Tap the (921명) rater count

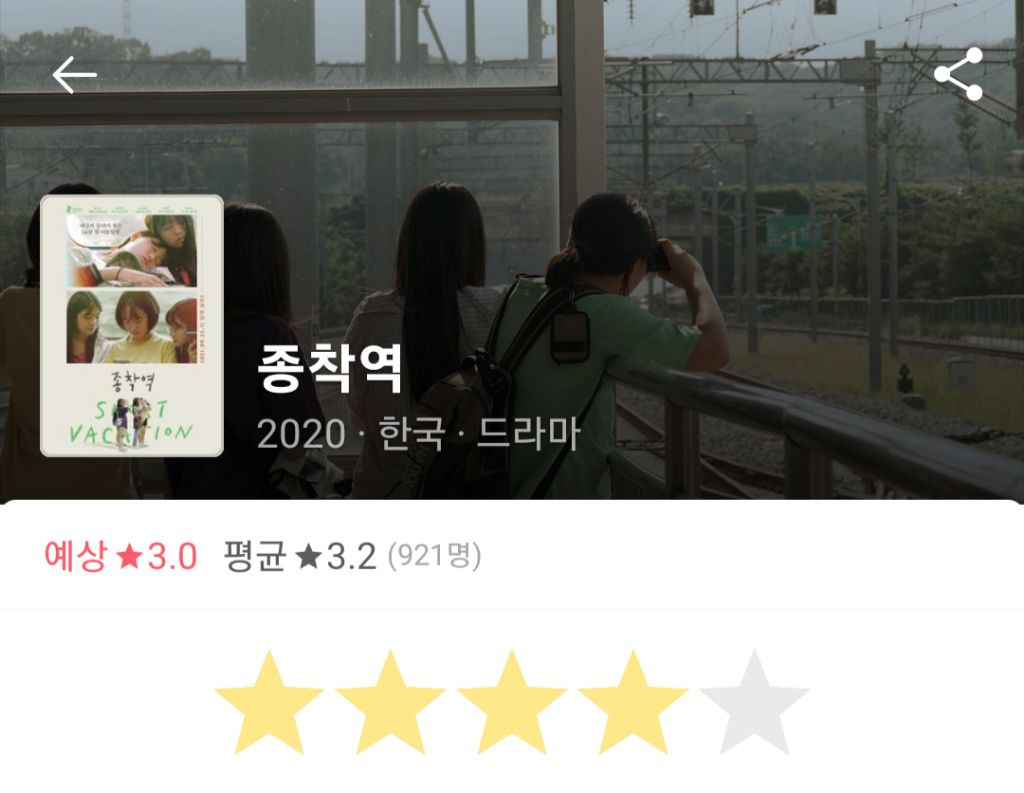pos(435,557)
